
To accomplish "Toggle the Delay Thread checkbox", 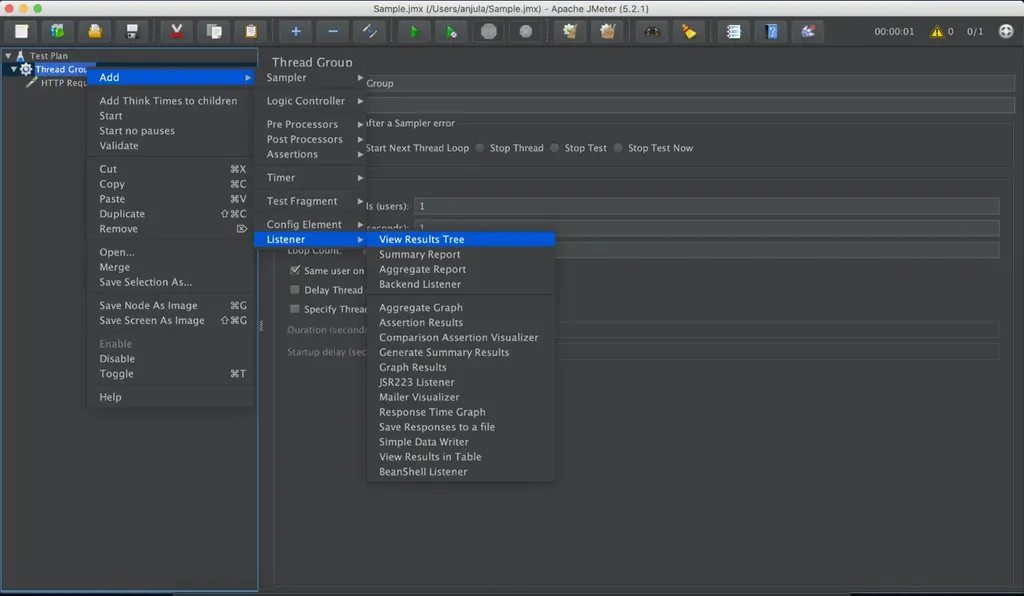I will pyautogui.click(x=295, y=290).
